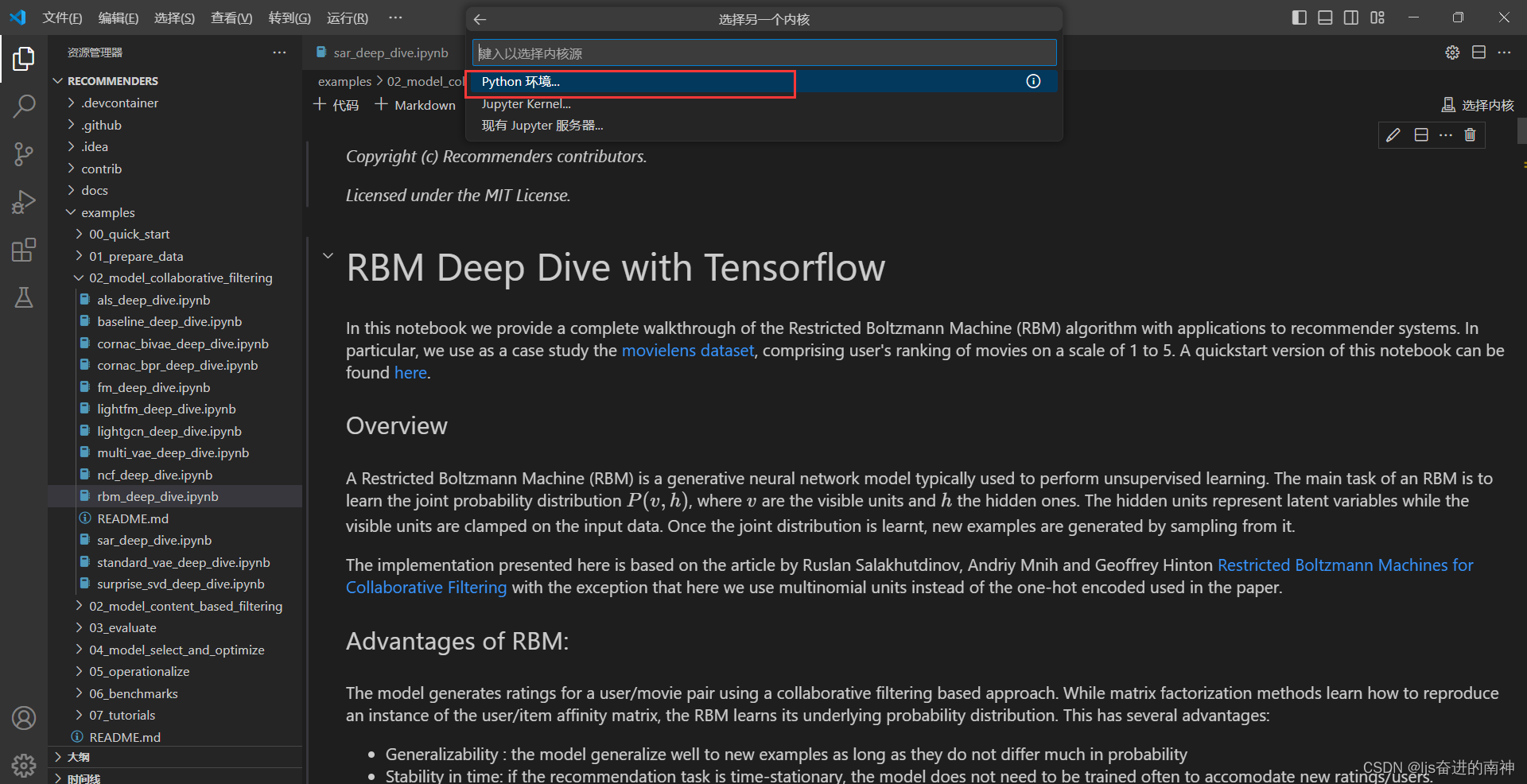This screenshot has width=1527, height=784.
Task: Open the Testing flask view
Action: pyautogui.click(x=24, y=297)
